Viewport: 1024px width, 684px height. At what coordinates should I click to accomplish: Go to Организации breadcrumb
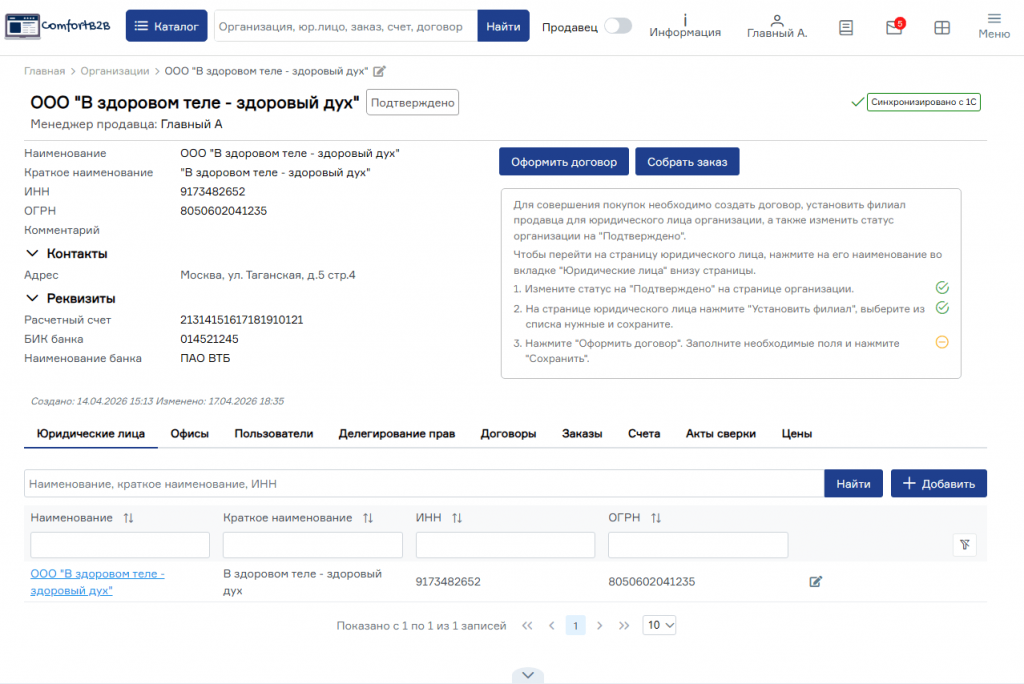point(114,71)
